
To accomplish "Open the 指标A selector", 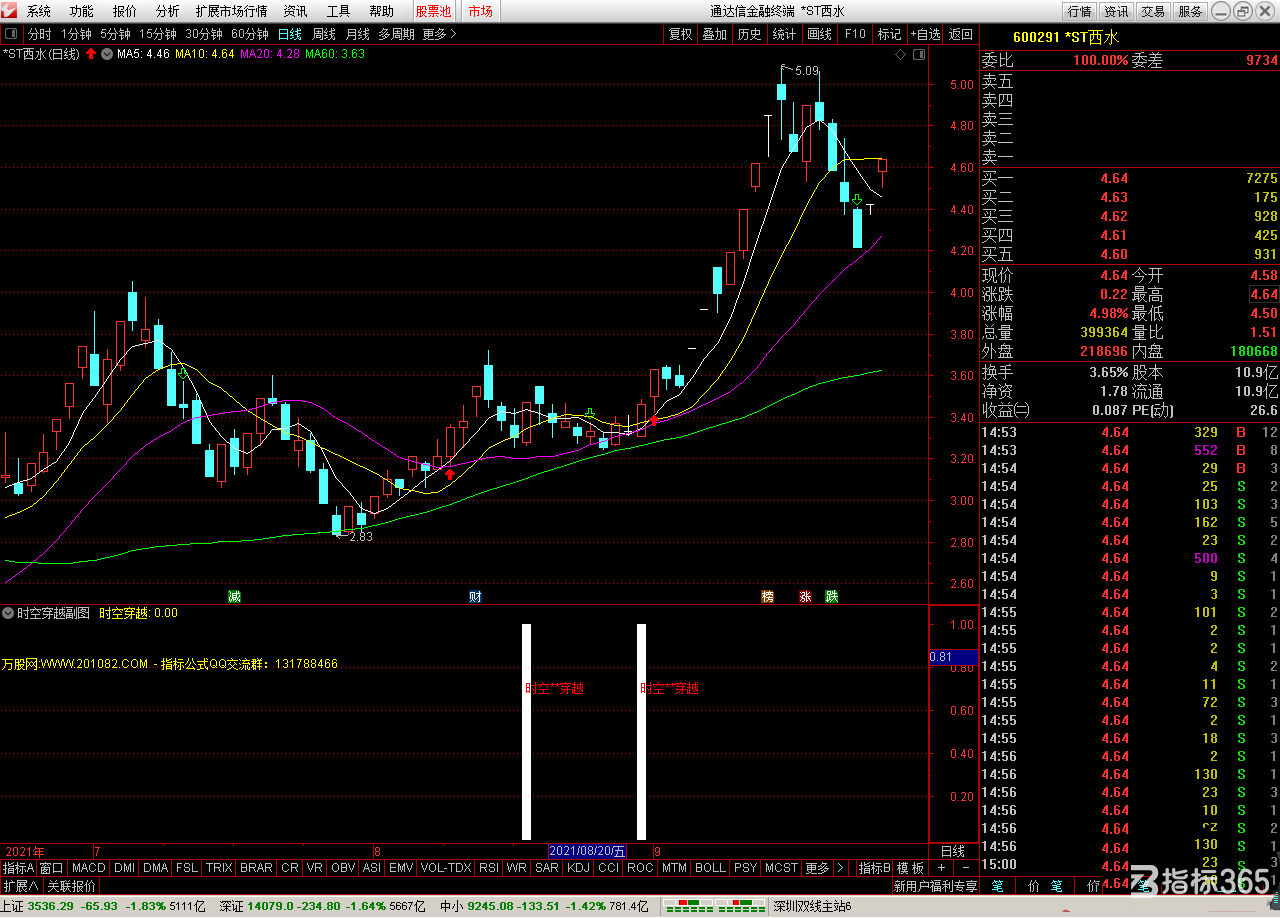I will pos(18,868).
